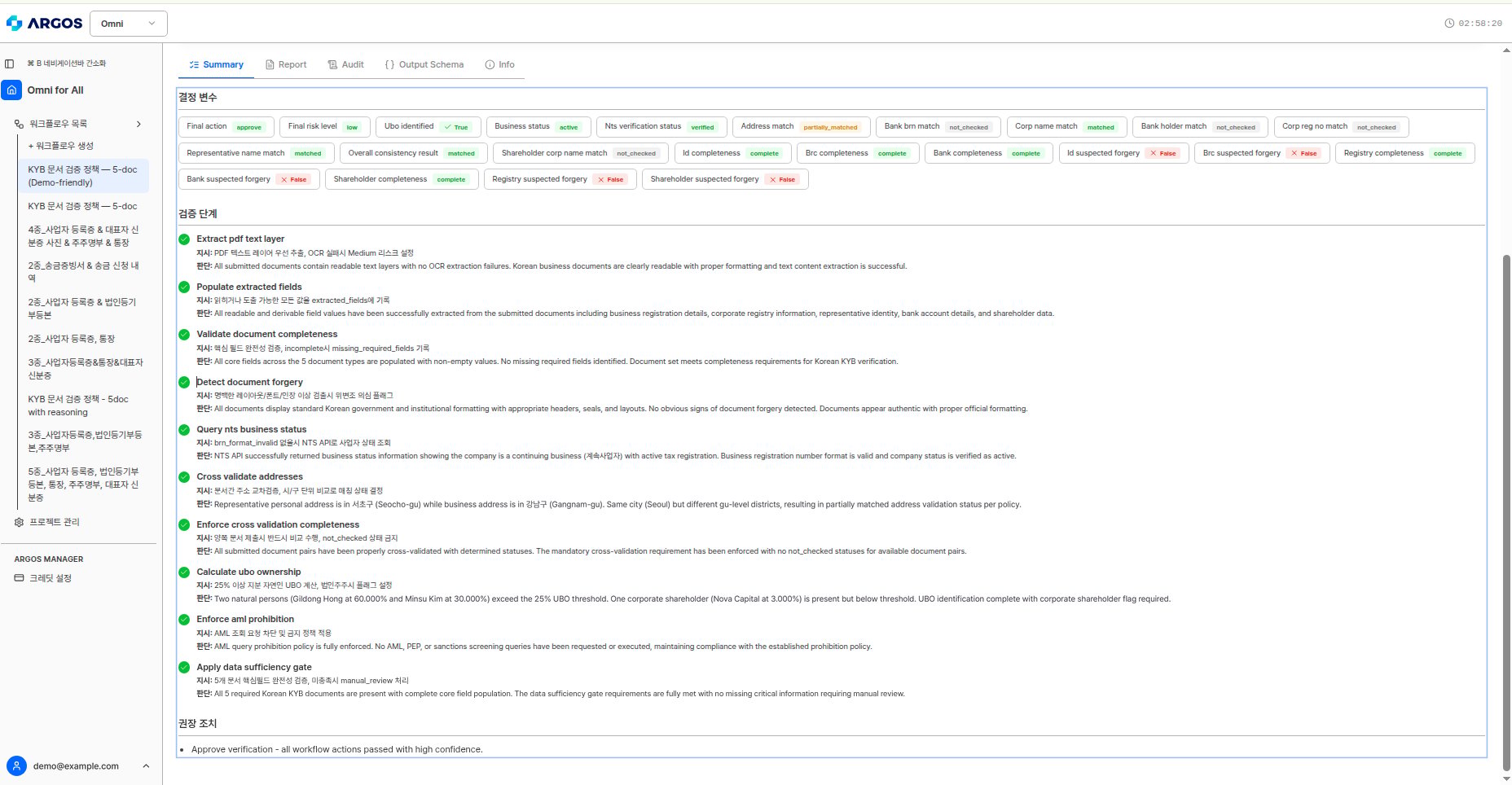
Task: Select + 워크플로우 생성 link
Action: (x=61, y=146)
